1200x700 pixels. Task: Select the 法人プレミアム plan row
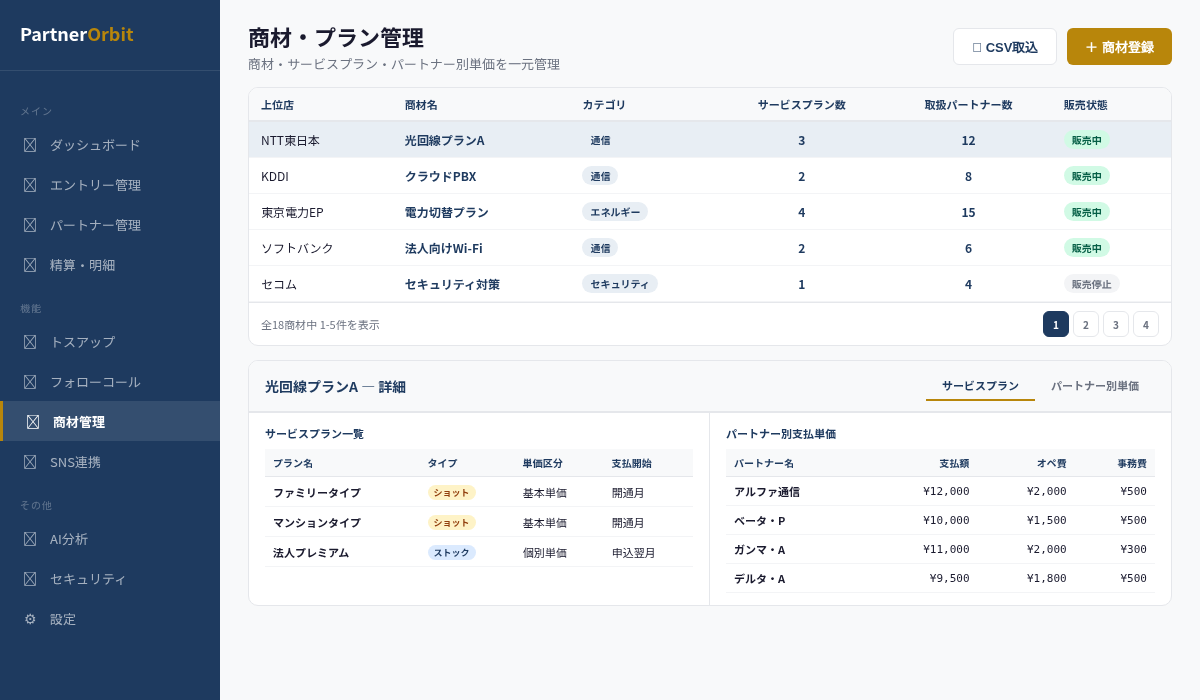point(311,552)
